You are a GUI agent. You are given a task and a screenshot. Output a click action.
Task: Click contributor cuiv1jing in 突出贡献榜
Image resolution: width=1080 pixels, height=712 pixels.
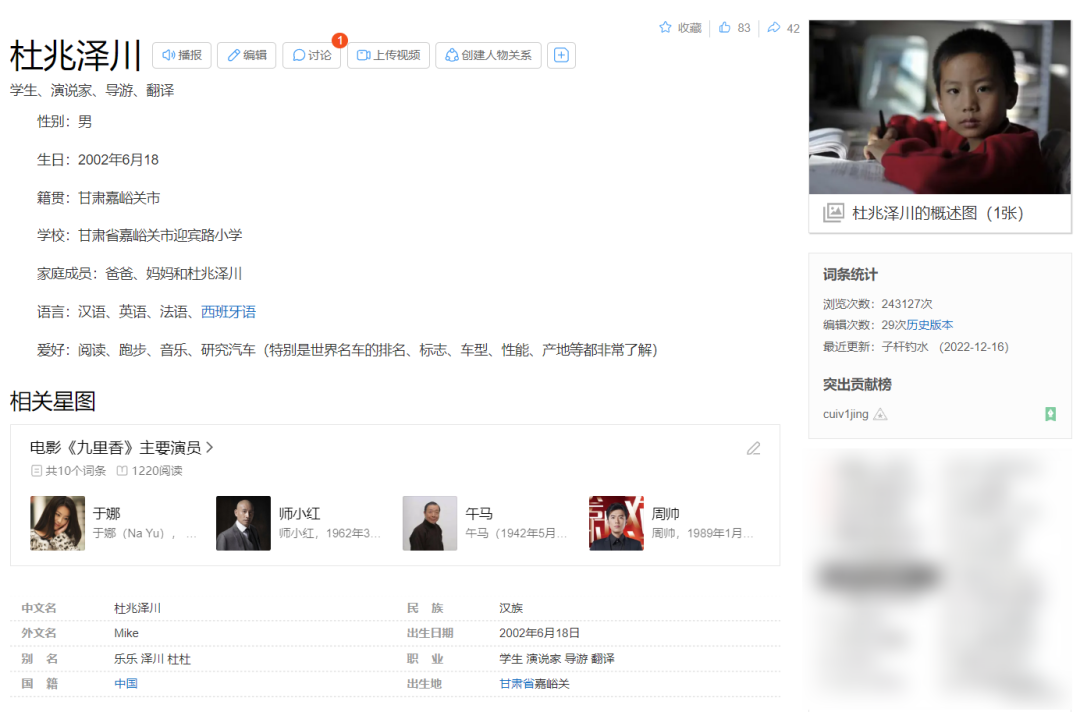point(845,415)
